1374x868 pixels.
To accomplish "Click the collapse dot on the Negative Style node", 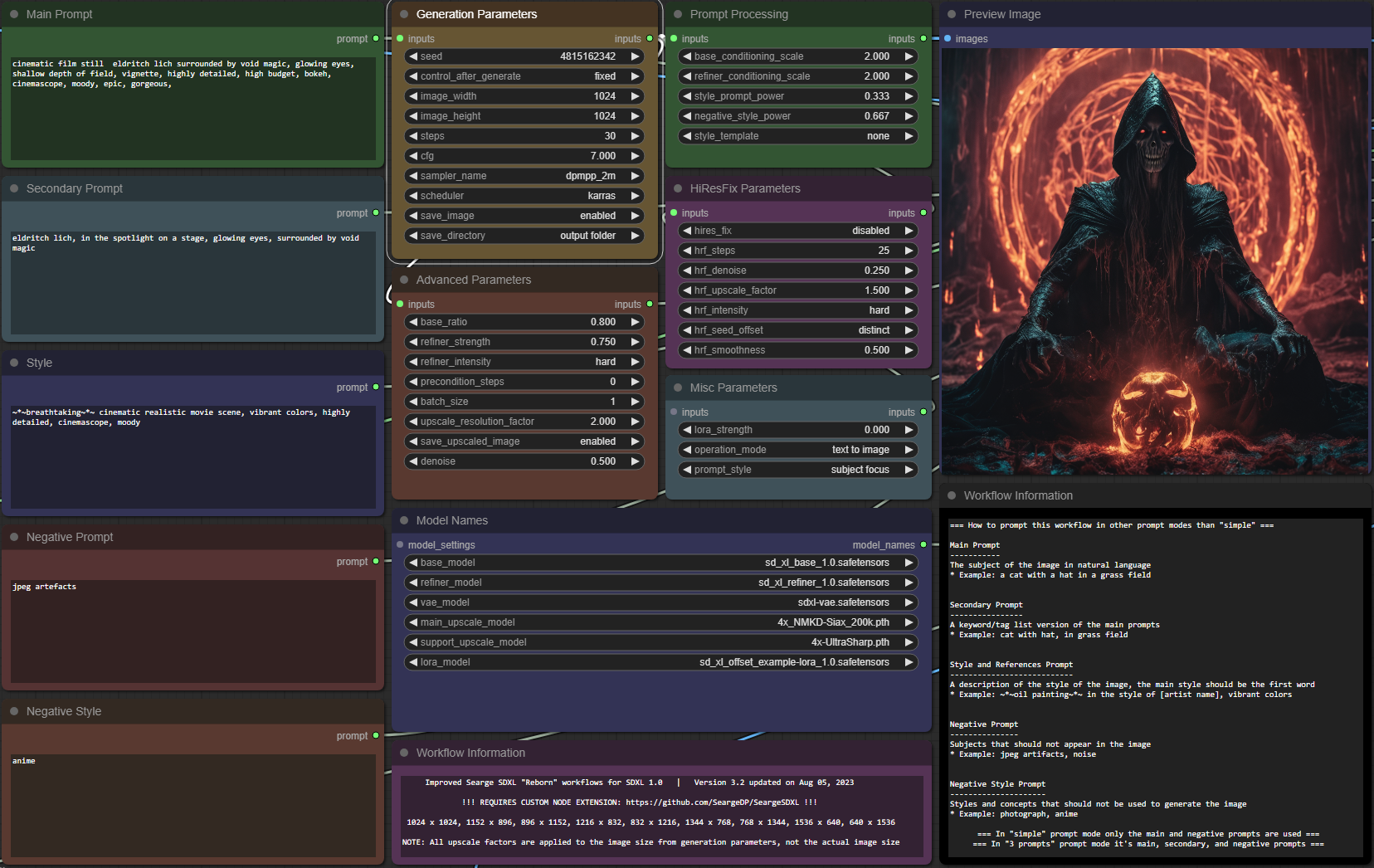I will [x=14, y=711].
